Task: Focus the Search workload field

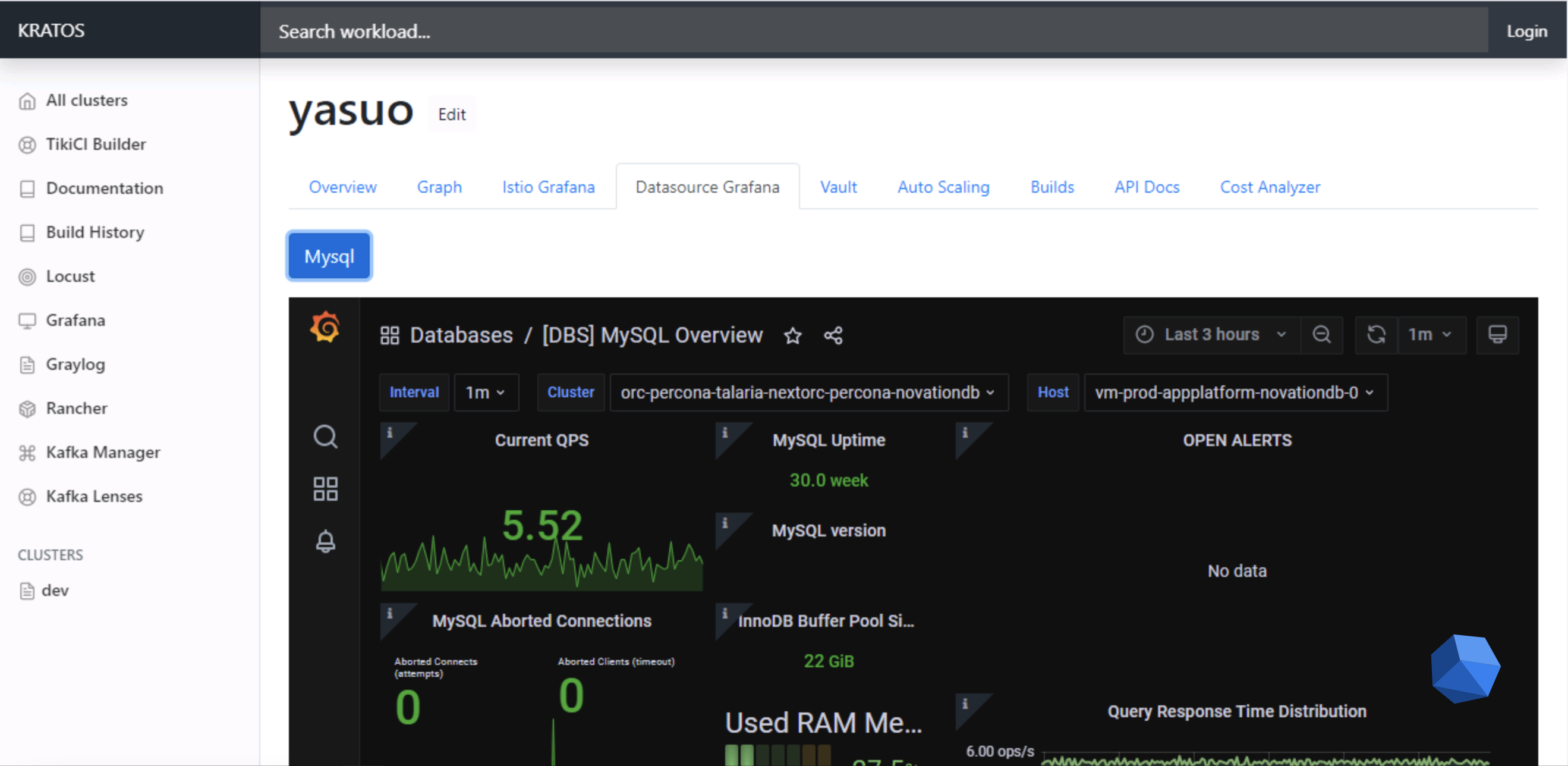Action: [x=874, y=30]
